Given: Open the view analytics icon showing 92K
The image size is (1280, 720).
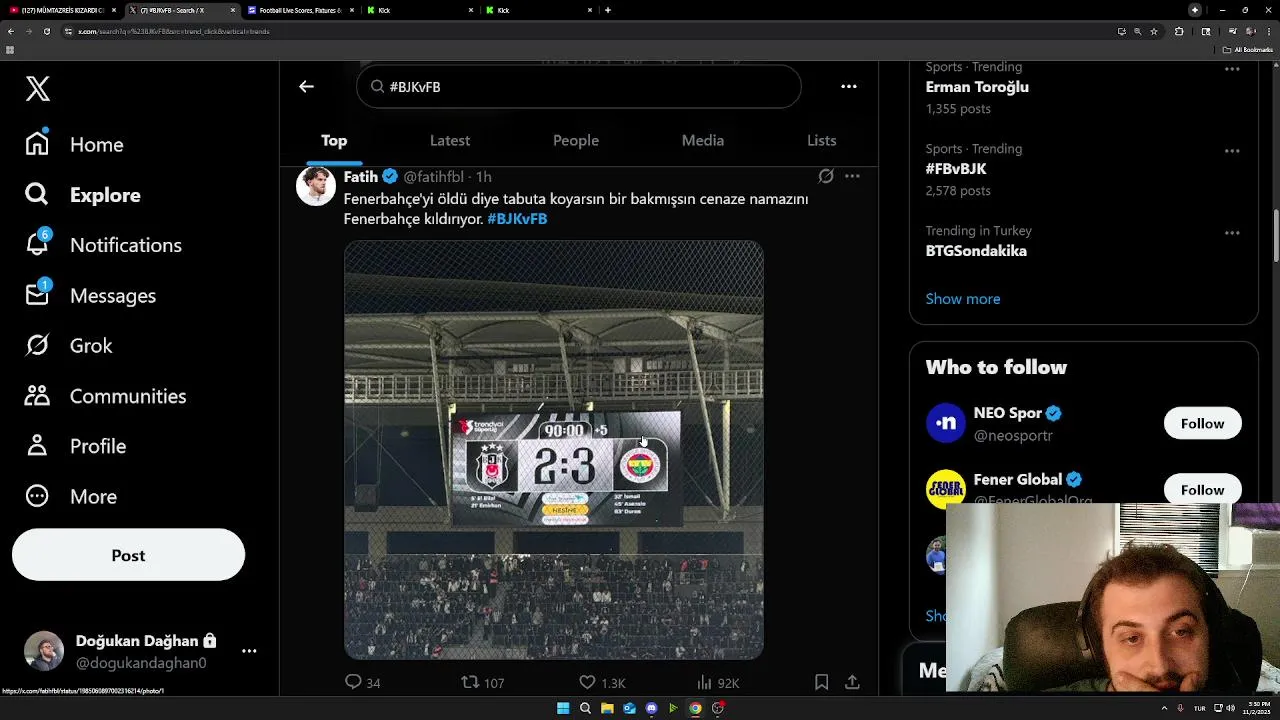Looking at the screenshot, I should pos(704,682).
